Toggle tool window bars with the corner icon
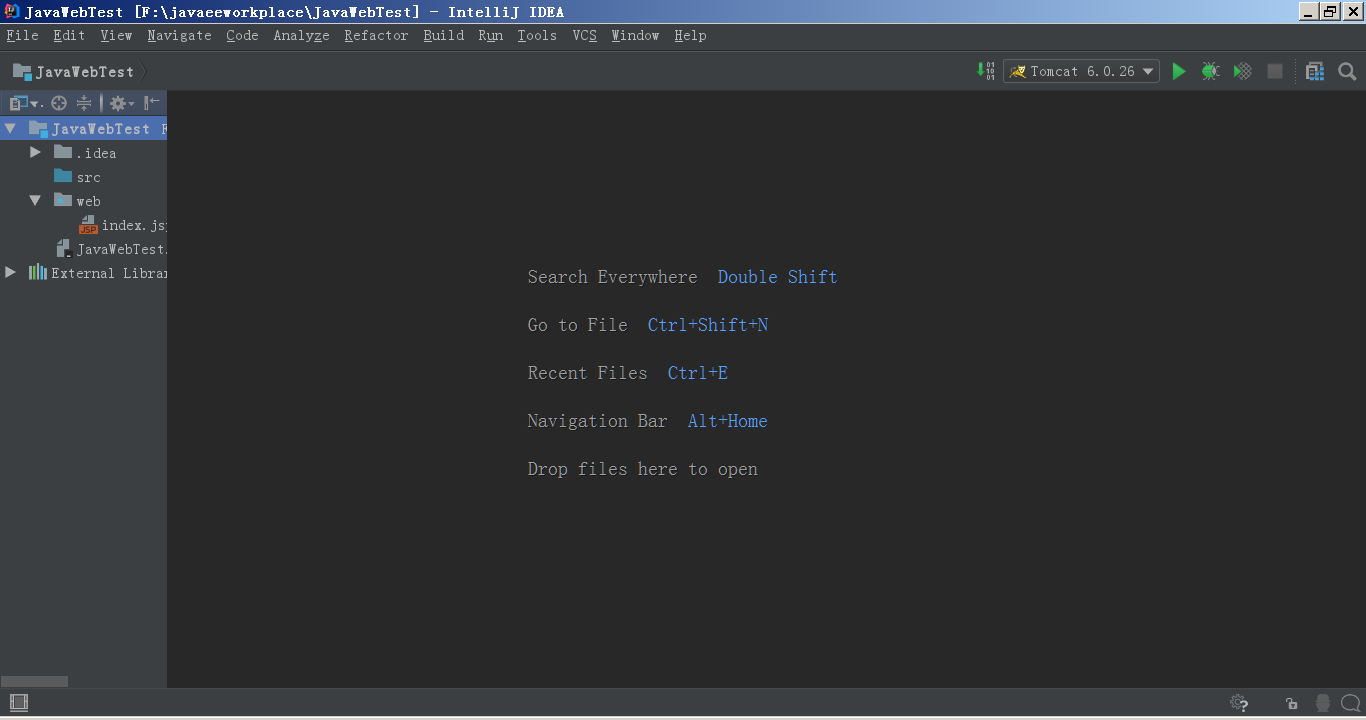Viewport: 1366px width, 720px height. [18, 703]
